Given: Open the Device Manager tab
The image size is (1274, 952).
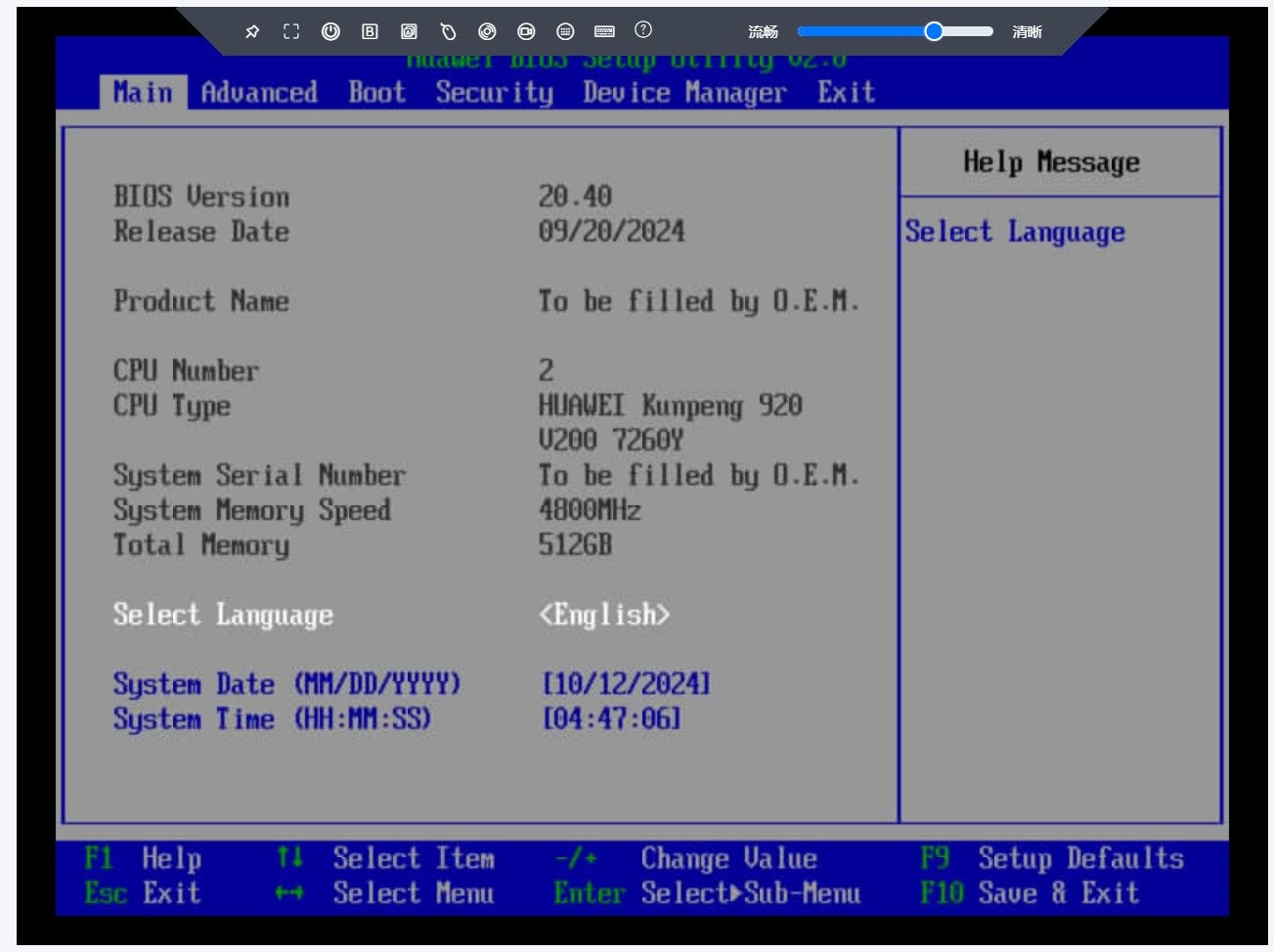Looking at the screenshot, I should (x=684, y=92).
